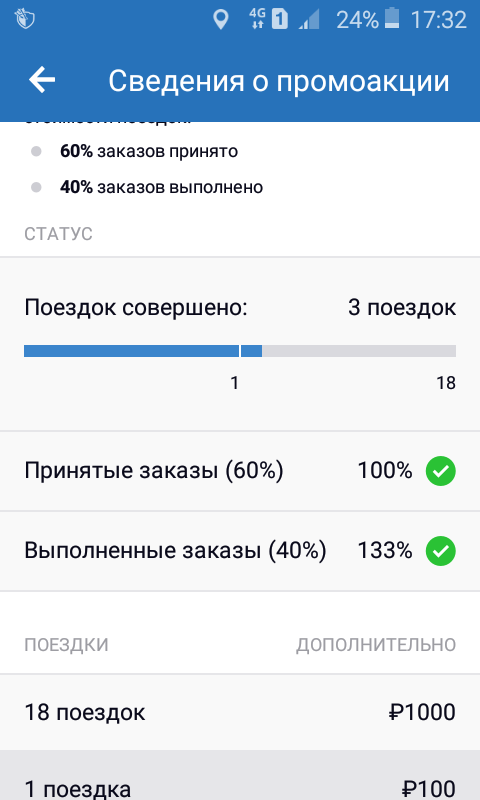Tap the shield app icon in status bar

pyautogui.click(x=24, y=19)
